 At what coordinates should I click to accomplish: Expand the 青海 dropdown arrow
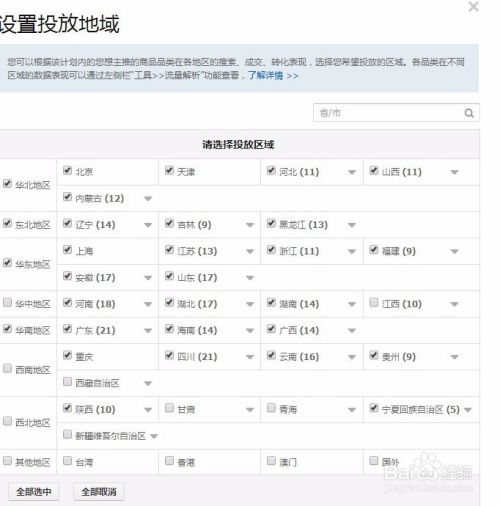(352, 410)
